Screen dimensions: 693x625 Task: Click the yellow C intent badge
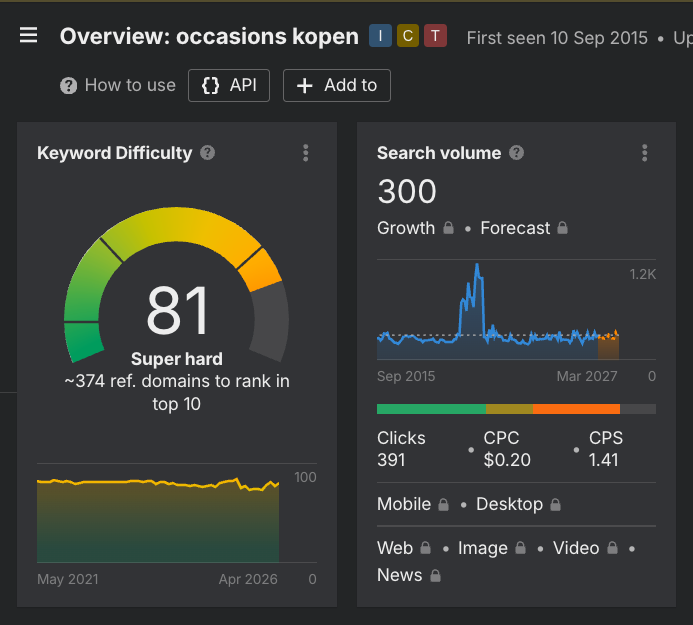[408, 36]
